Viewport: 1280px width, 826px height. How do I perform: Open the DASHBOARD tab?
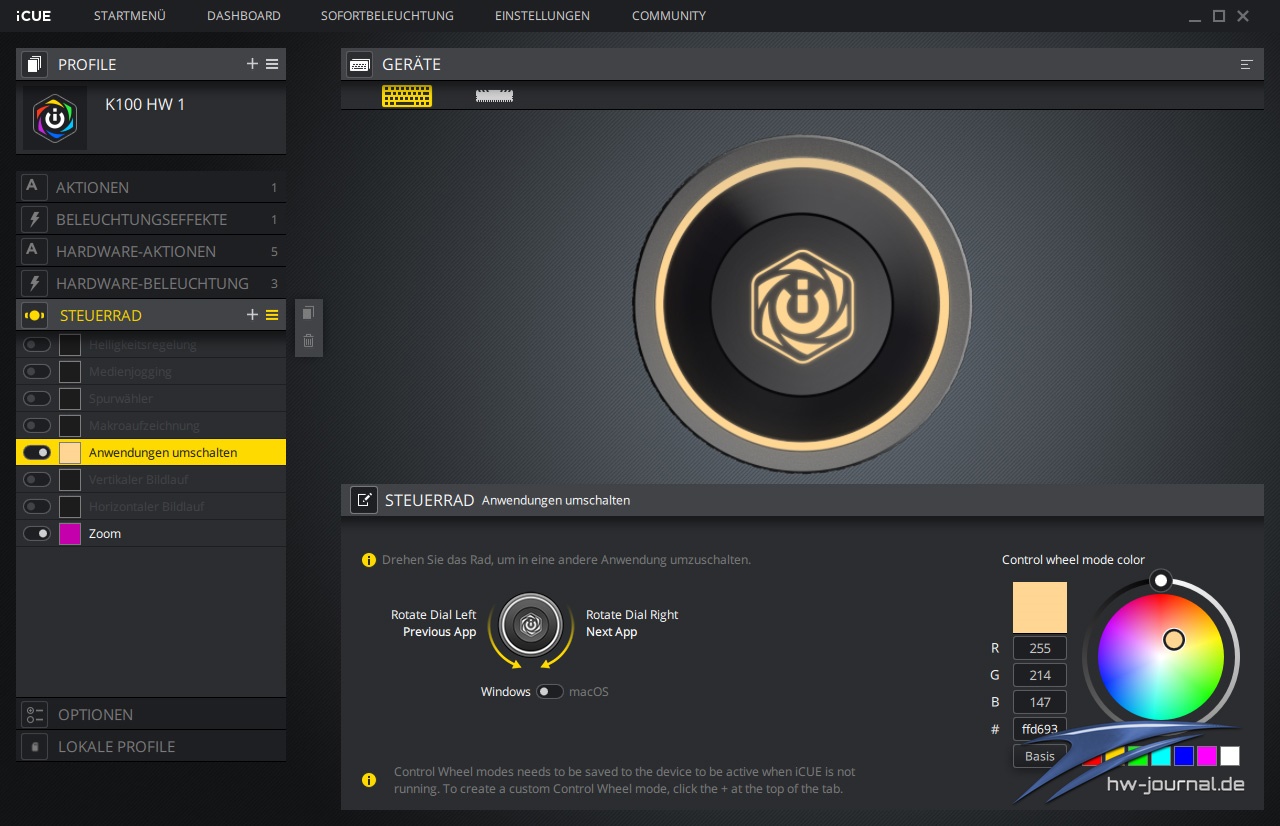click(244, 16)
